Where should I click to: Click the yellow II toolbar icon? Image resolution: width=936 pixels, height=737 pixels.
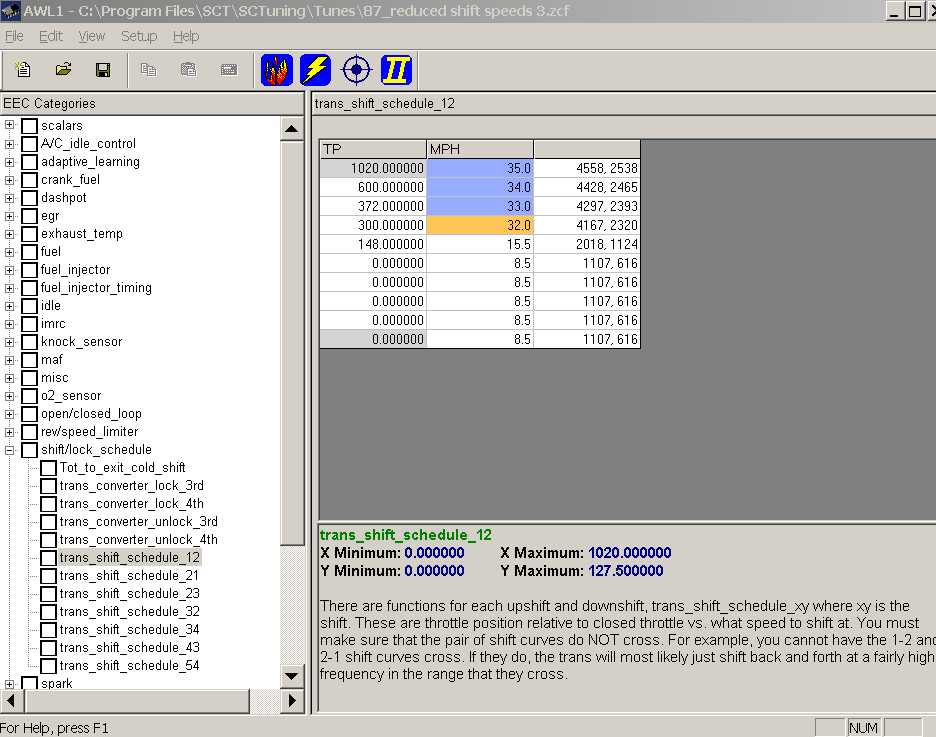coord(396,70)
